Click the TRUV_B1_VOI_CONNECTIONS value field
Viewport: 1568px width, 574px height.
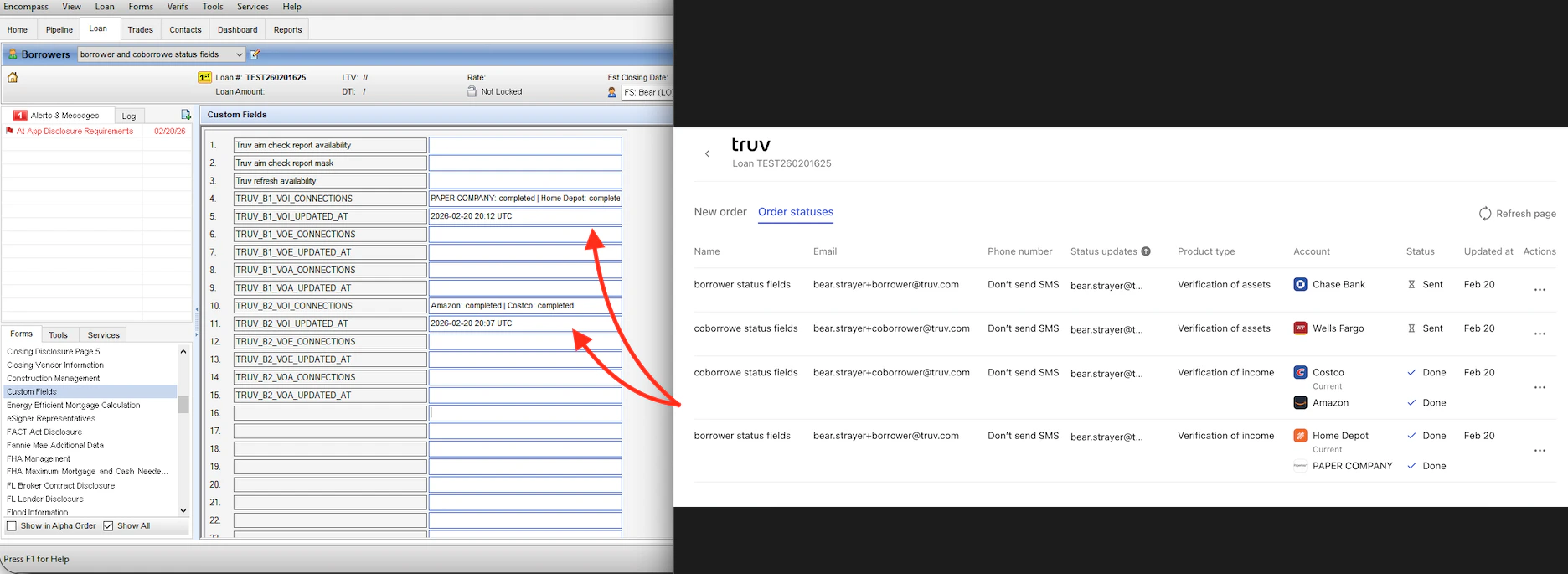pyautogui.click(x=525, y=199)
